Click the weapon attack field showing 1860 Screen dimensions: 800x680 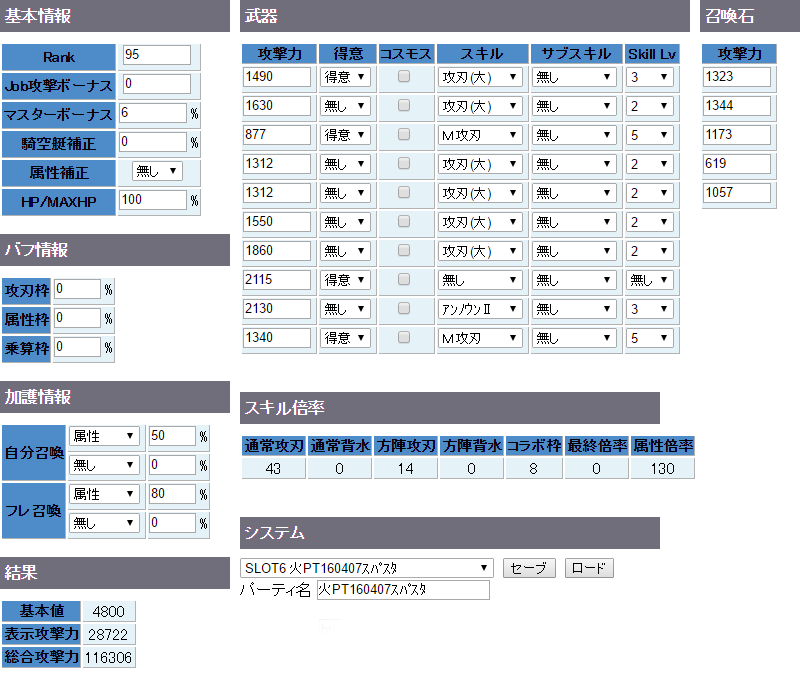coord(277,251)
